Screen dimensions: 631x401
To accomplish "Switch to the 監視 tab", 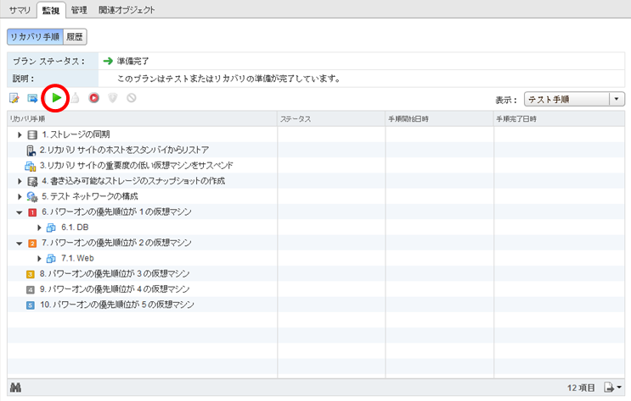I will (51, 10).
